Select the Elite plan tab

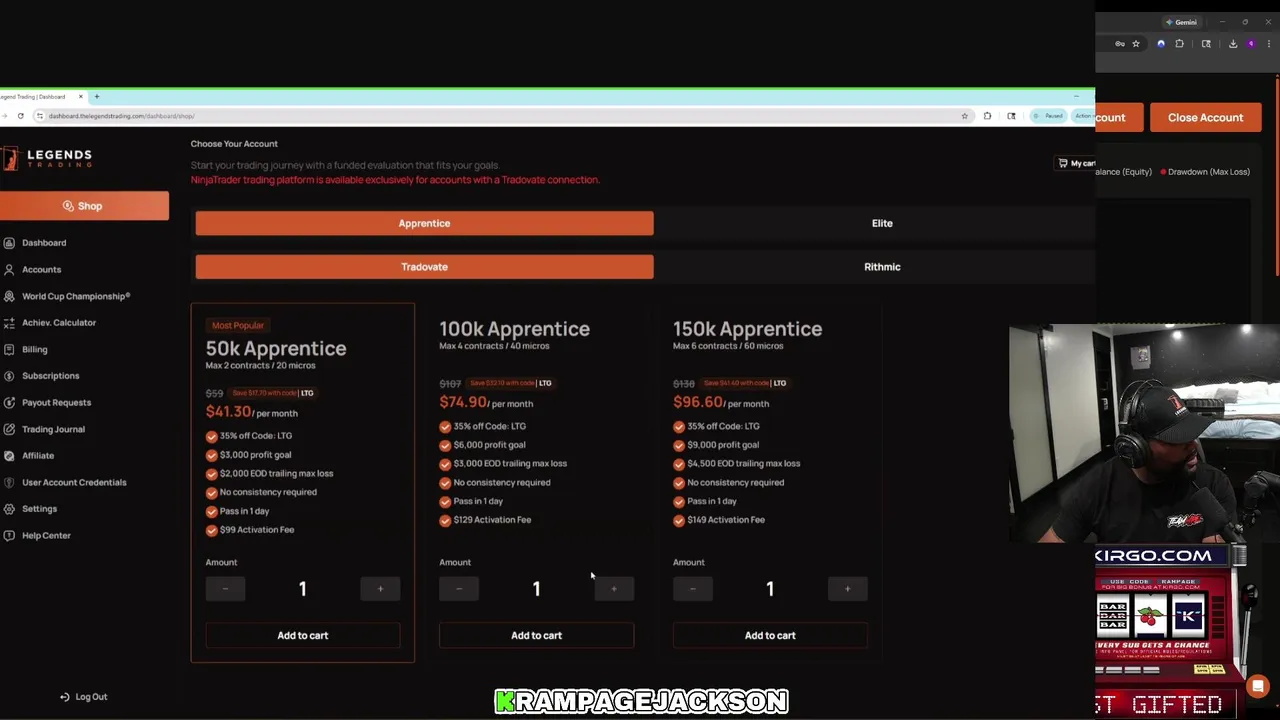pyautogui.click(x=882, y=223)
